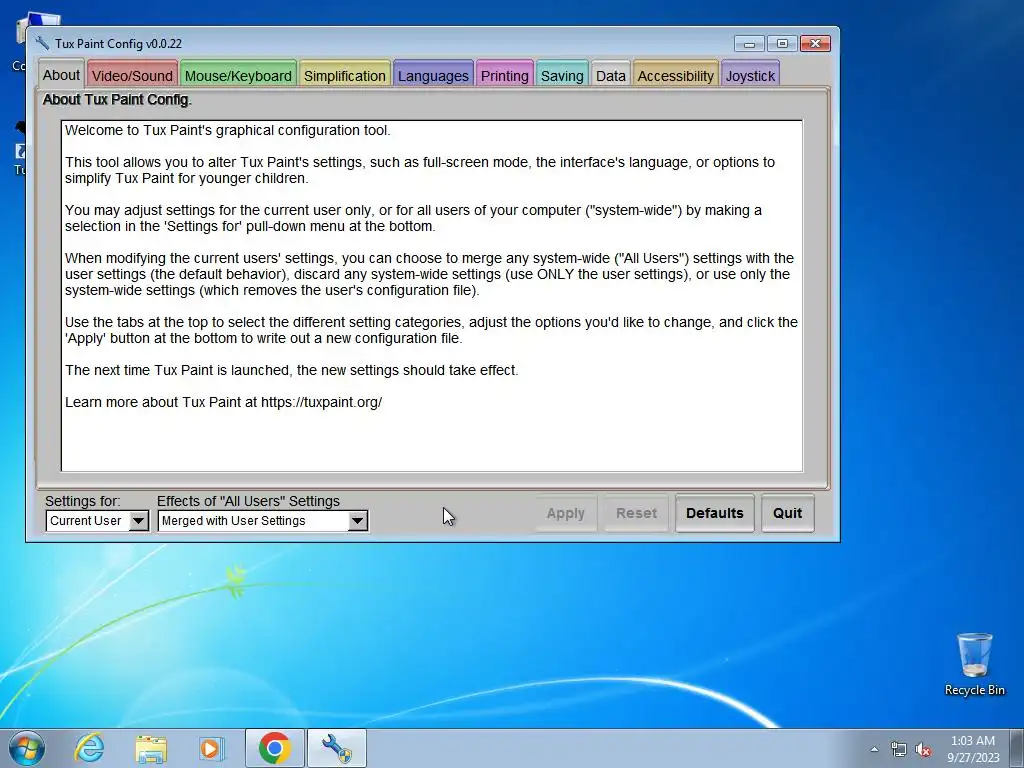This screenshot has width=1024, height=768.
Task: Launch Internet Explorer from taskbar
Action: pyautogui.click(x=89, y=748)
